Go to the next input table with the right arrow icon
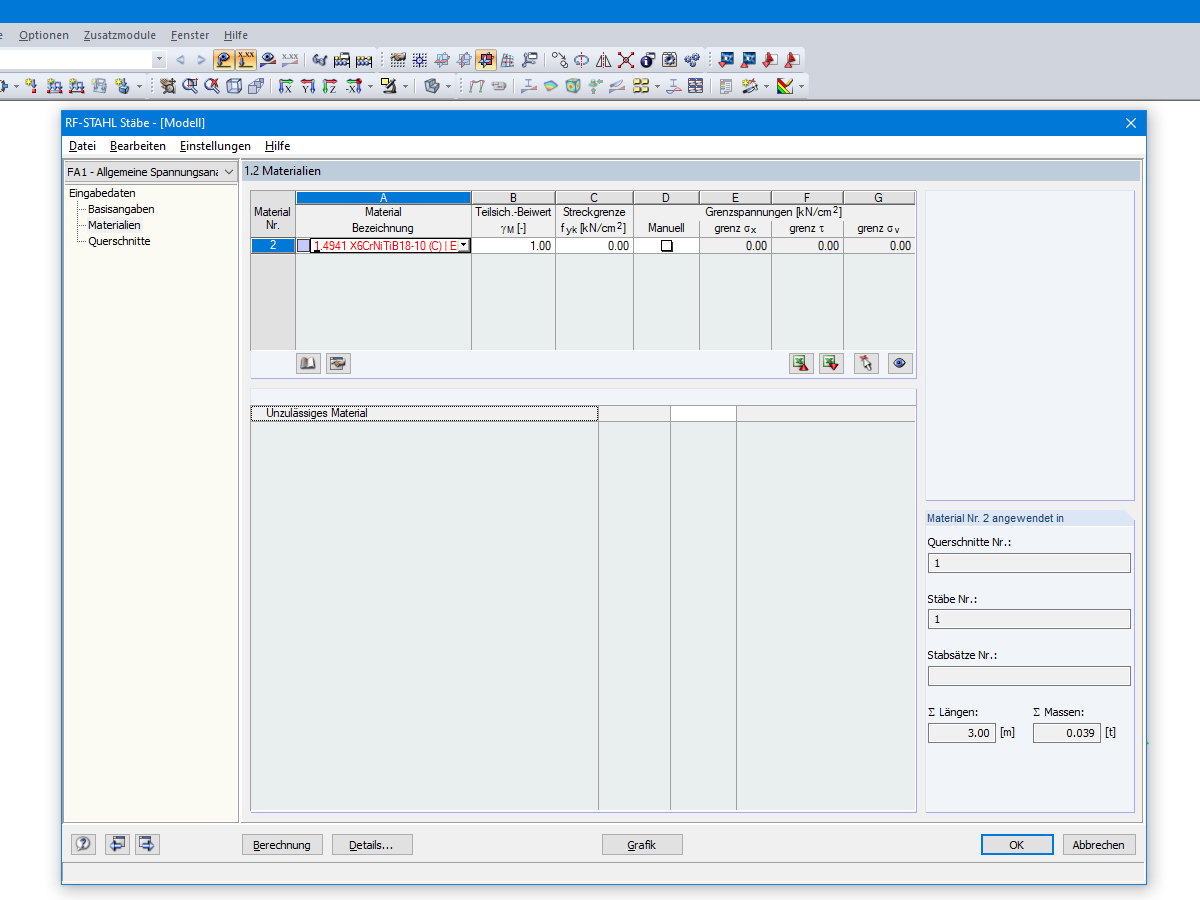Screen dimensions: 1200x900 click(148, 844)
